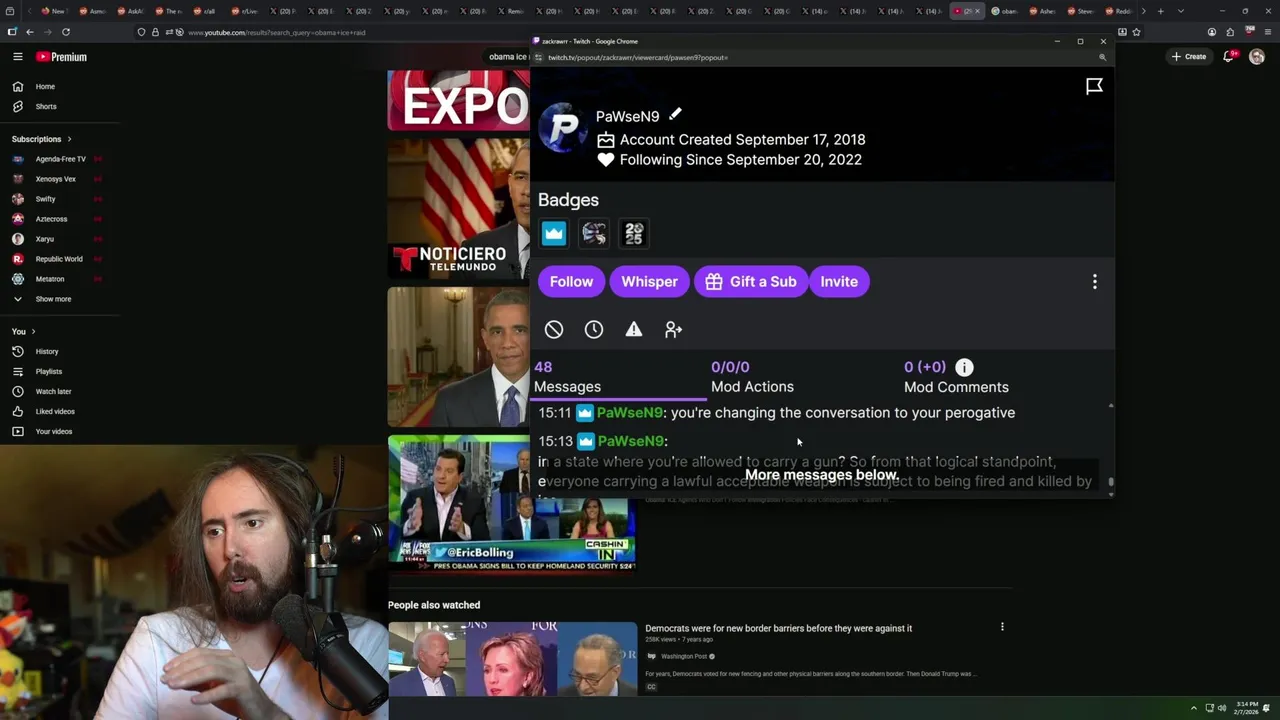Viewport: 1280px width, 720px height.
Task: Bookmark this page with the star icon
Action: pyautogui.click(x=1136, y=32)
